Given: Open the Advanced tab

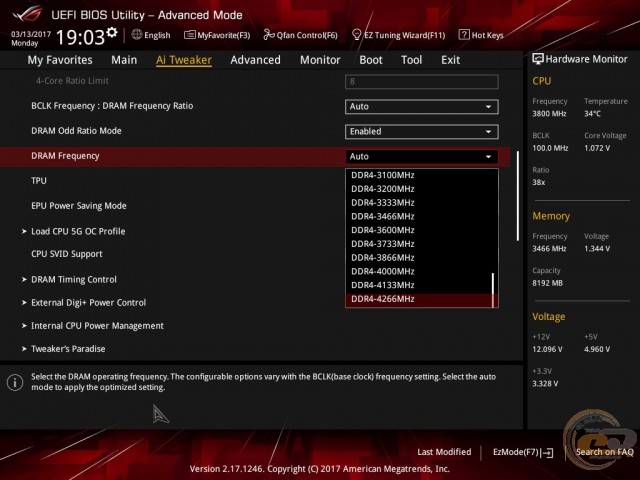Looking at the screenshot, I should pyautogui.click(x=256, y=60).
